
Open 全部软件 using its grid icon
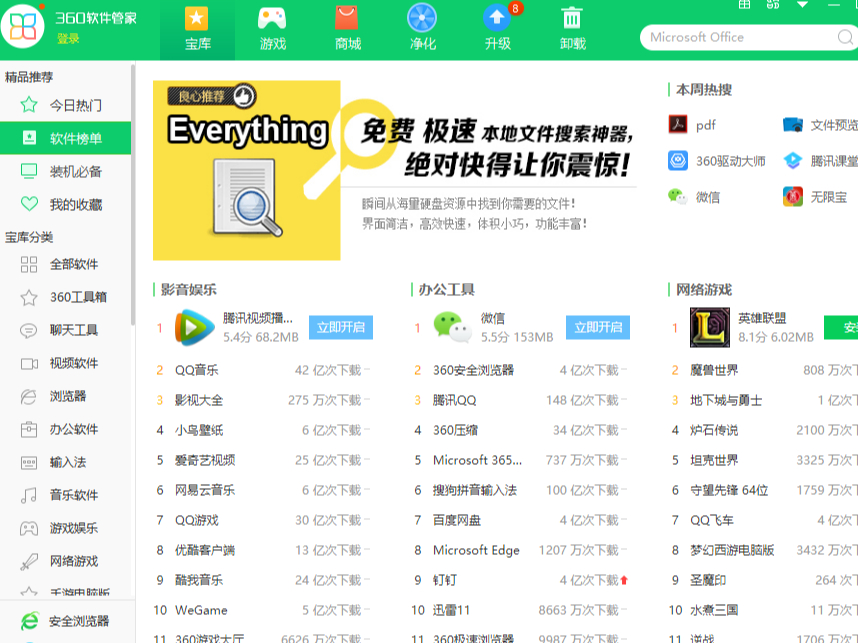pos(29,264)
